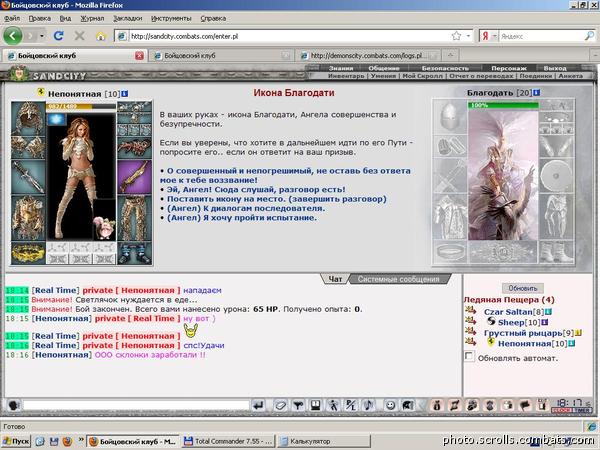Click the music note sound icon
The width and height of the screenshot is (600, 450).
[368, 405]
